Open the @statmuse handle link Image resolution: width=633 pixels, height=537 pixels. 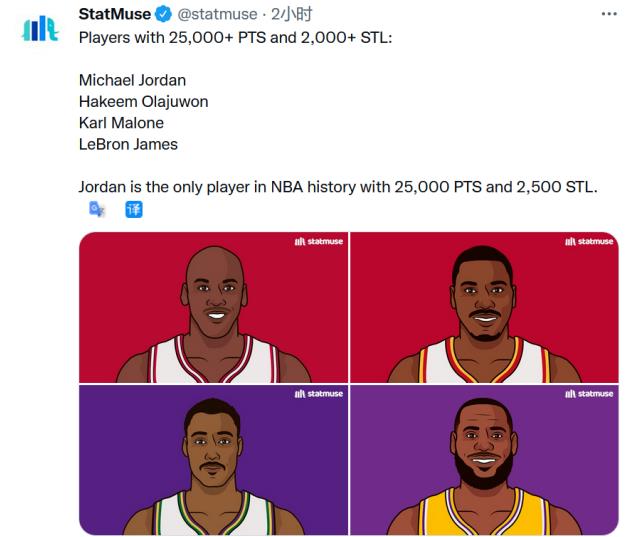point(217,15)
